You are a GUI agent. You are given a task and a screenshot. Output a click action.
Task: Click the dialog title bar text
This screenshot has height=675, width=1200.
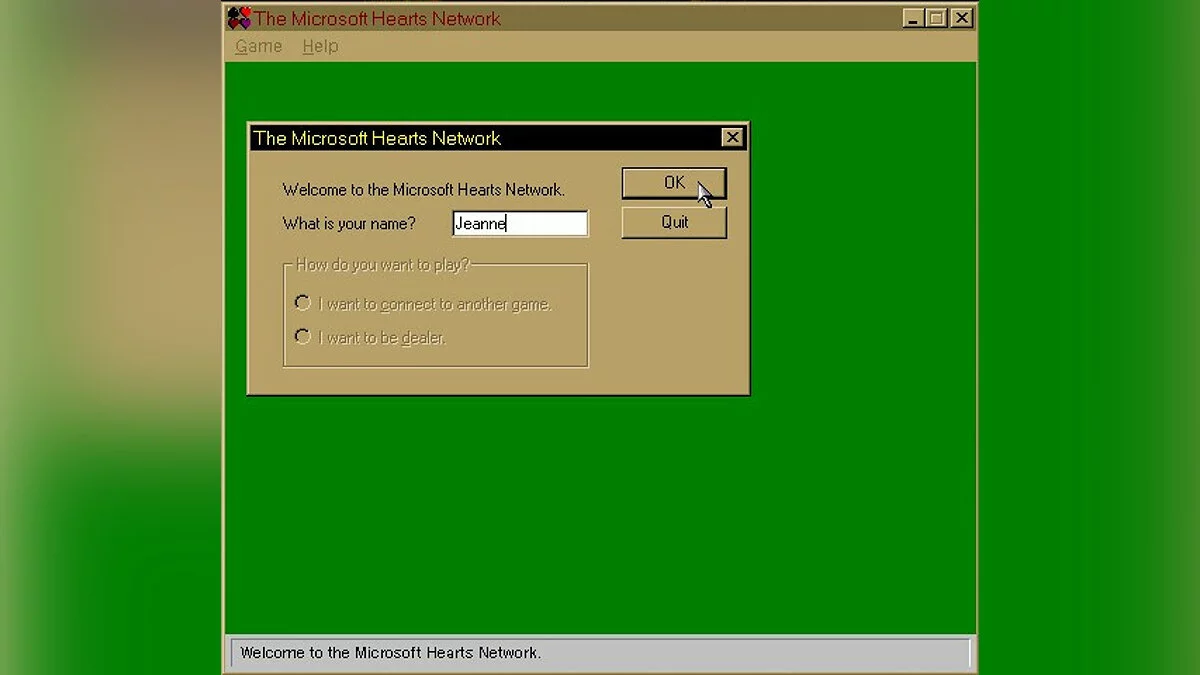[377, 138]
